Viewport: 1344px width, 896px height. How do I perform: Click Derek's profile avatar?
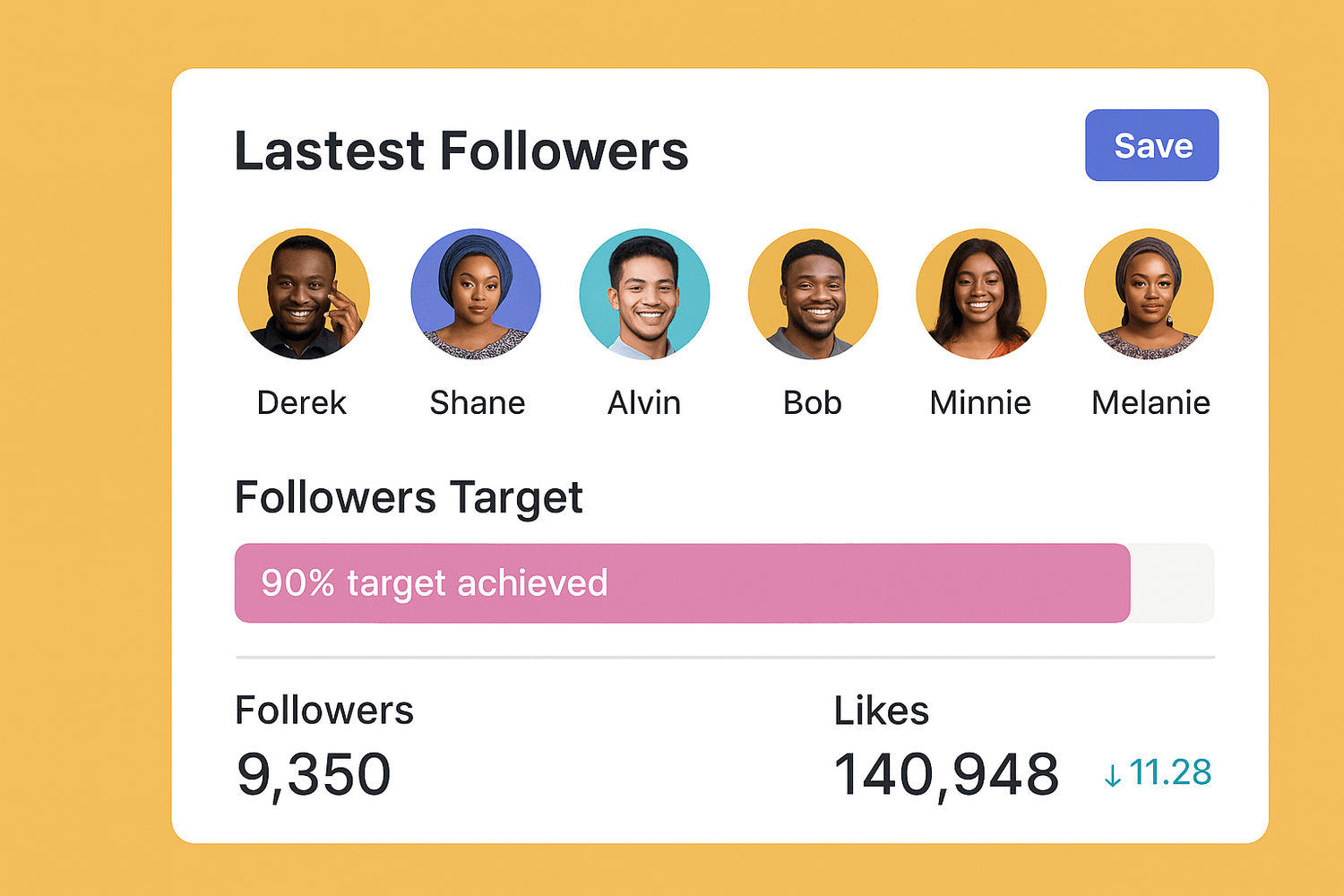point(303,294)
